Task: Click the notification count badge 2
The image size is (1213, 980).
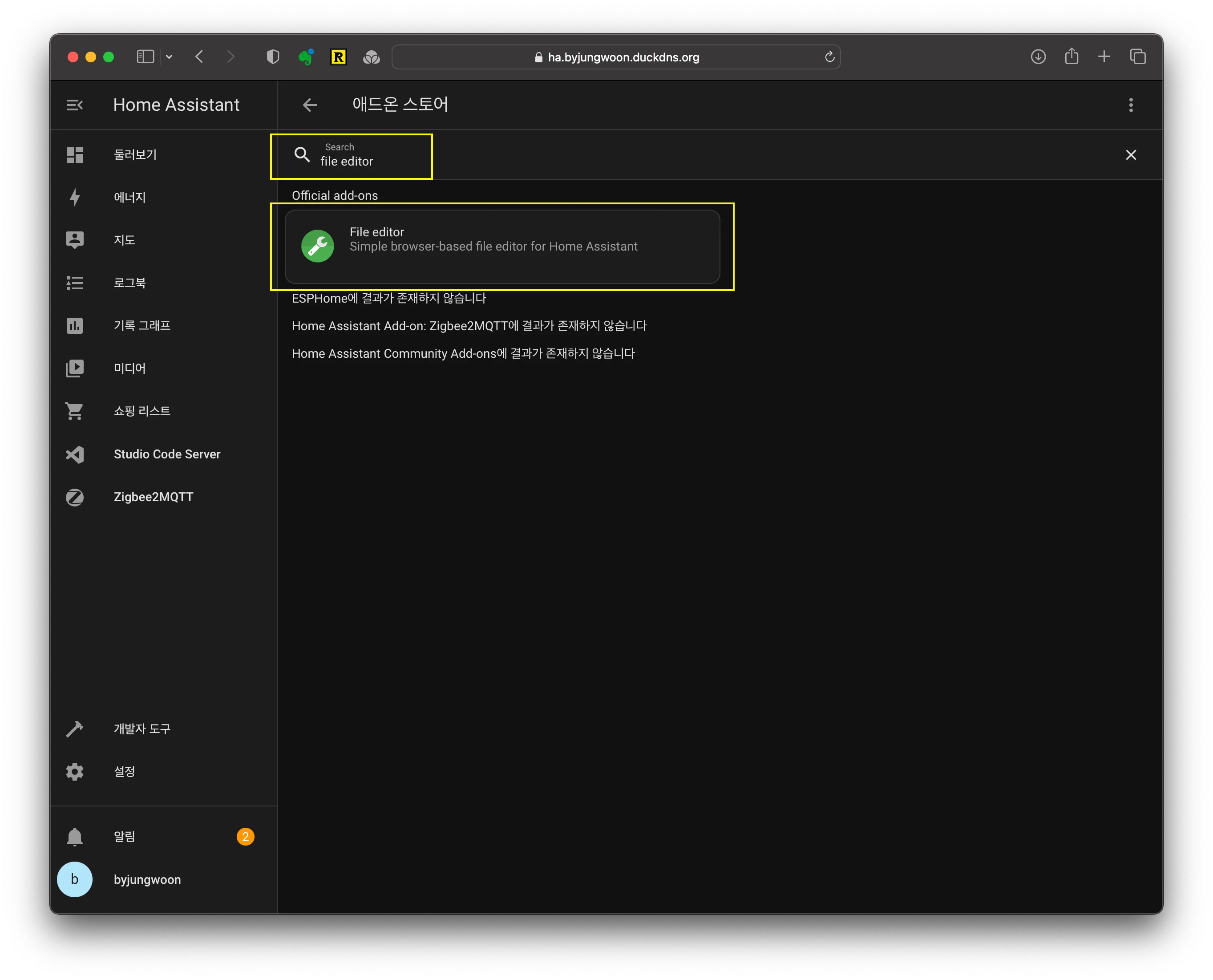Action: click(x=246, y=837)
